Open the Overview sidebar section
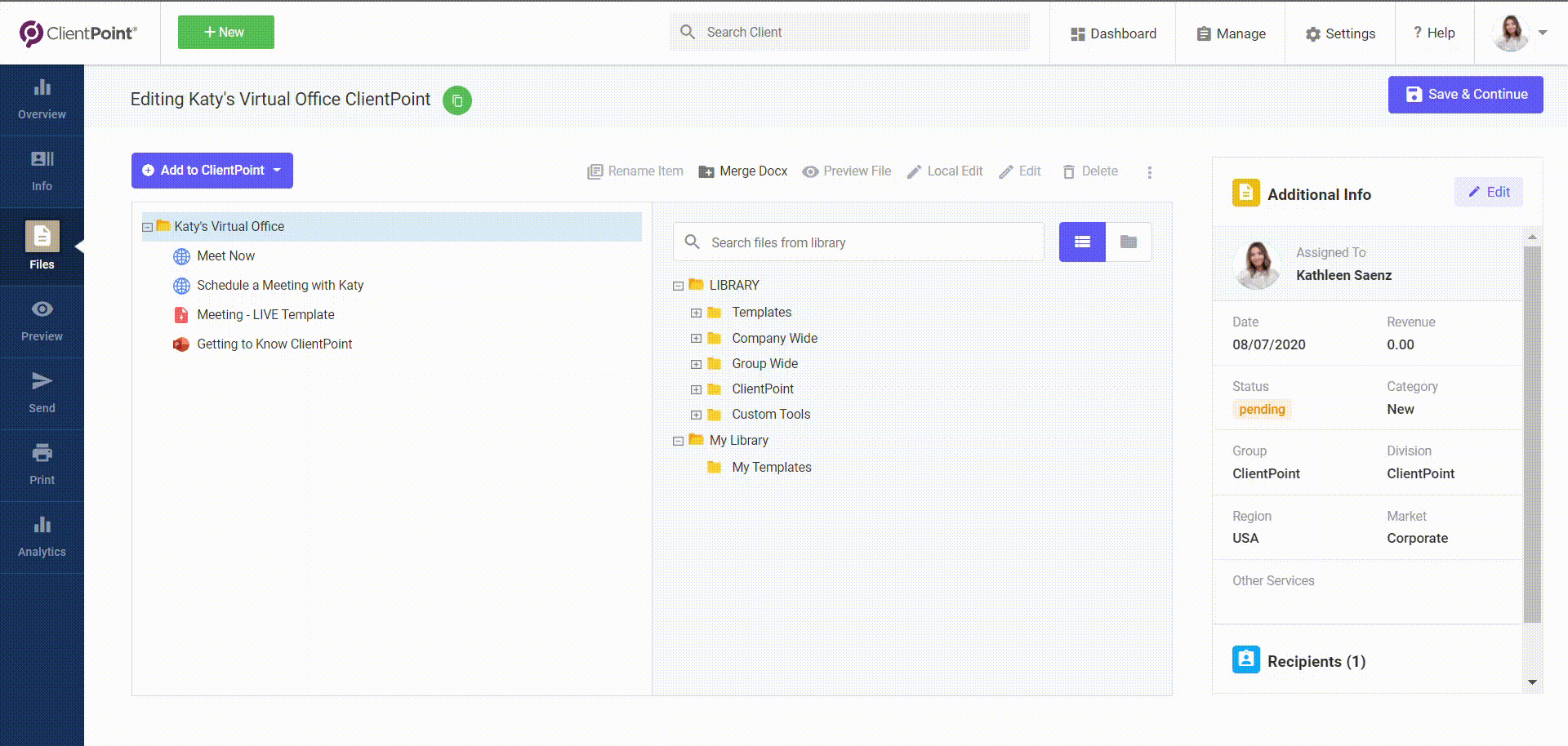The height and width of the screenshot is (746, 1568). tap(42, 100)
